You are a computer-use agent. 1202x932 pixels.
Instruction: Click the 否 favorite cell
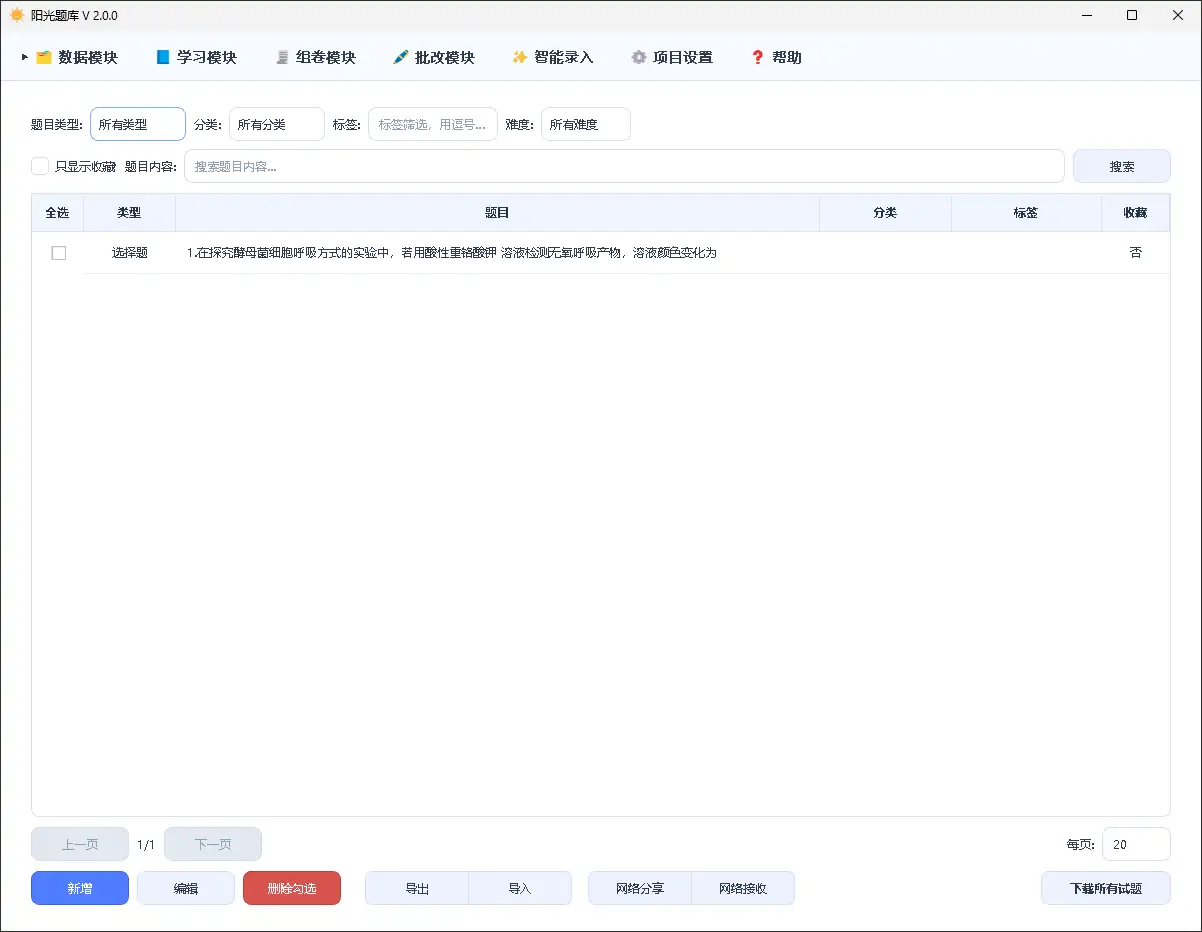(1135, 253)
